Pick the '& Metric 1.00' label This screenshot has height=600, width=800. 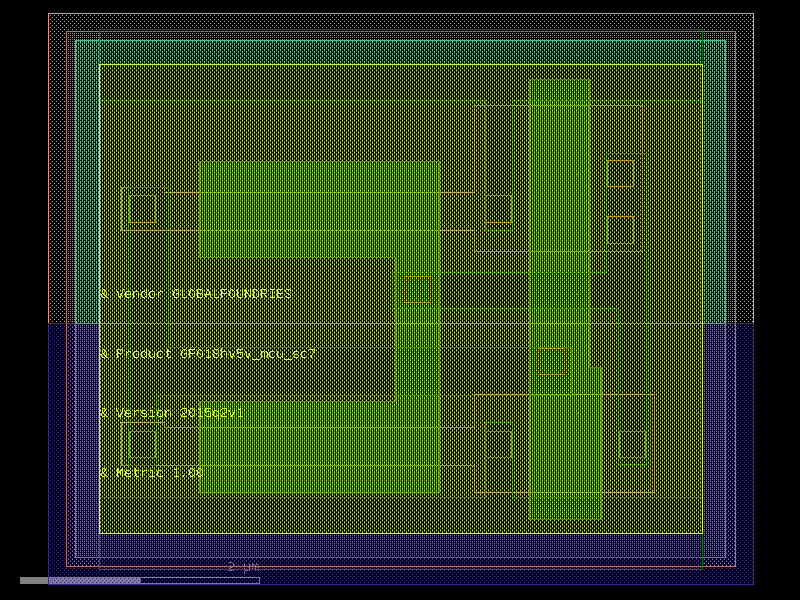(152, 472)
